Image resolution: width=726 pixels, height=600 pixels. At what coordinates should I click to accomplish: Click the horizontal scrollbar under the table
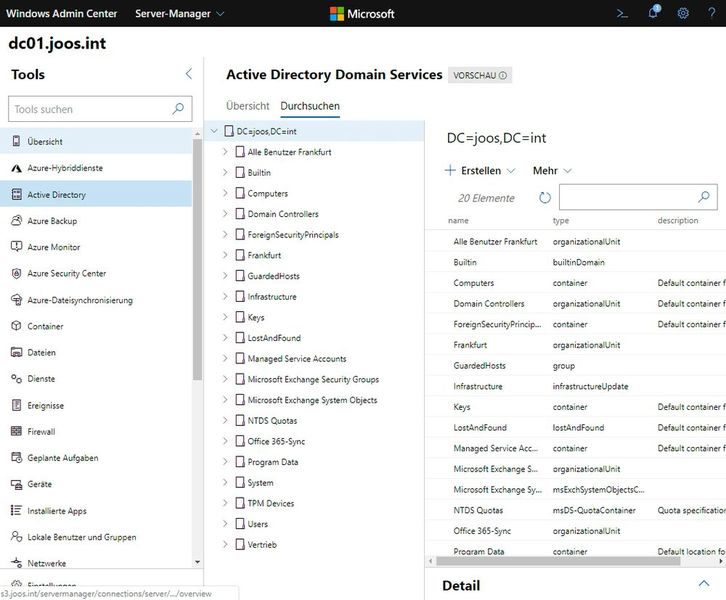click(558, 561)
